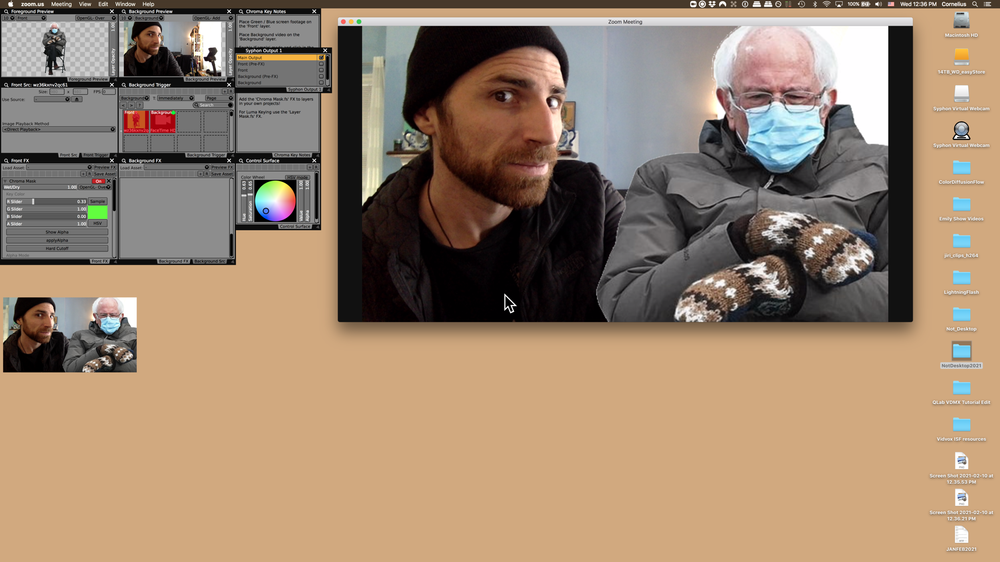This screenshot has width=1000, height=562.
Task: Click the question mark button in Background Trigger
Action: 140,105
